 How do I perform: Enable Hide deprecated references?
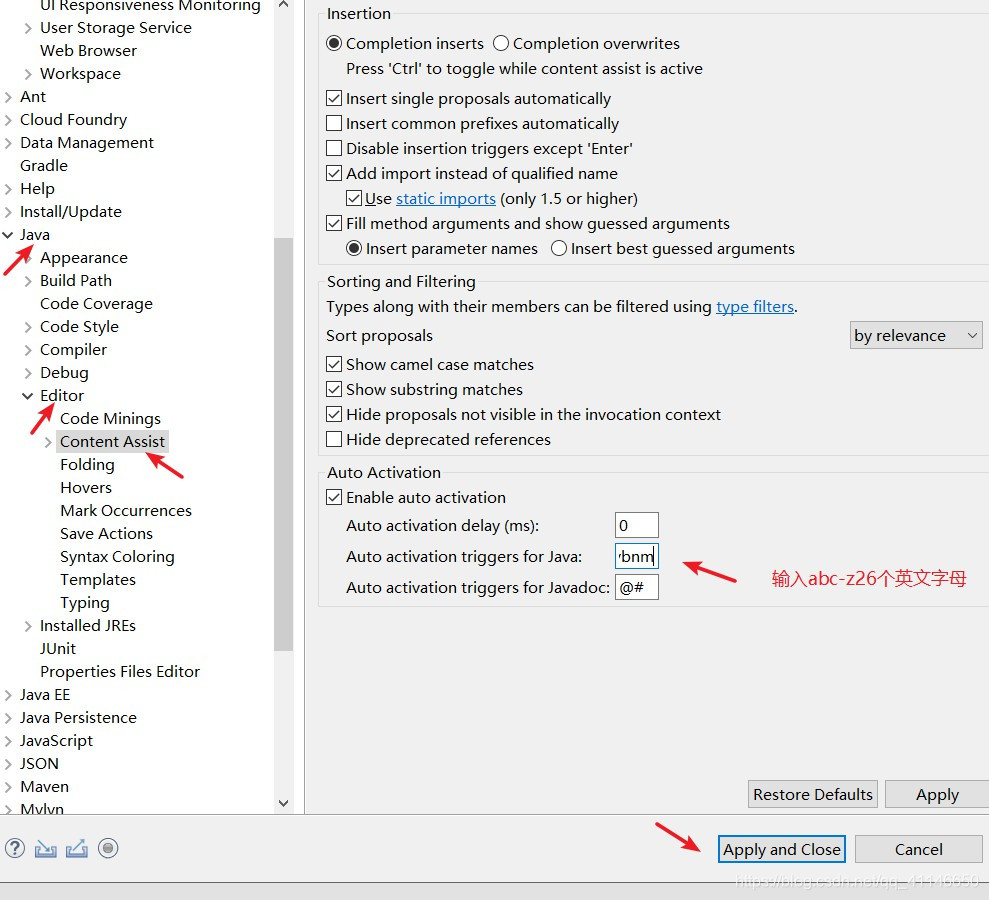[x=334, y=439]
